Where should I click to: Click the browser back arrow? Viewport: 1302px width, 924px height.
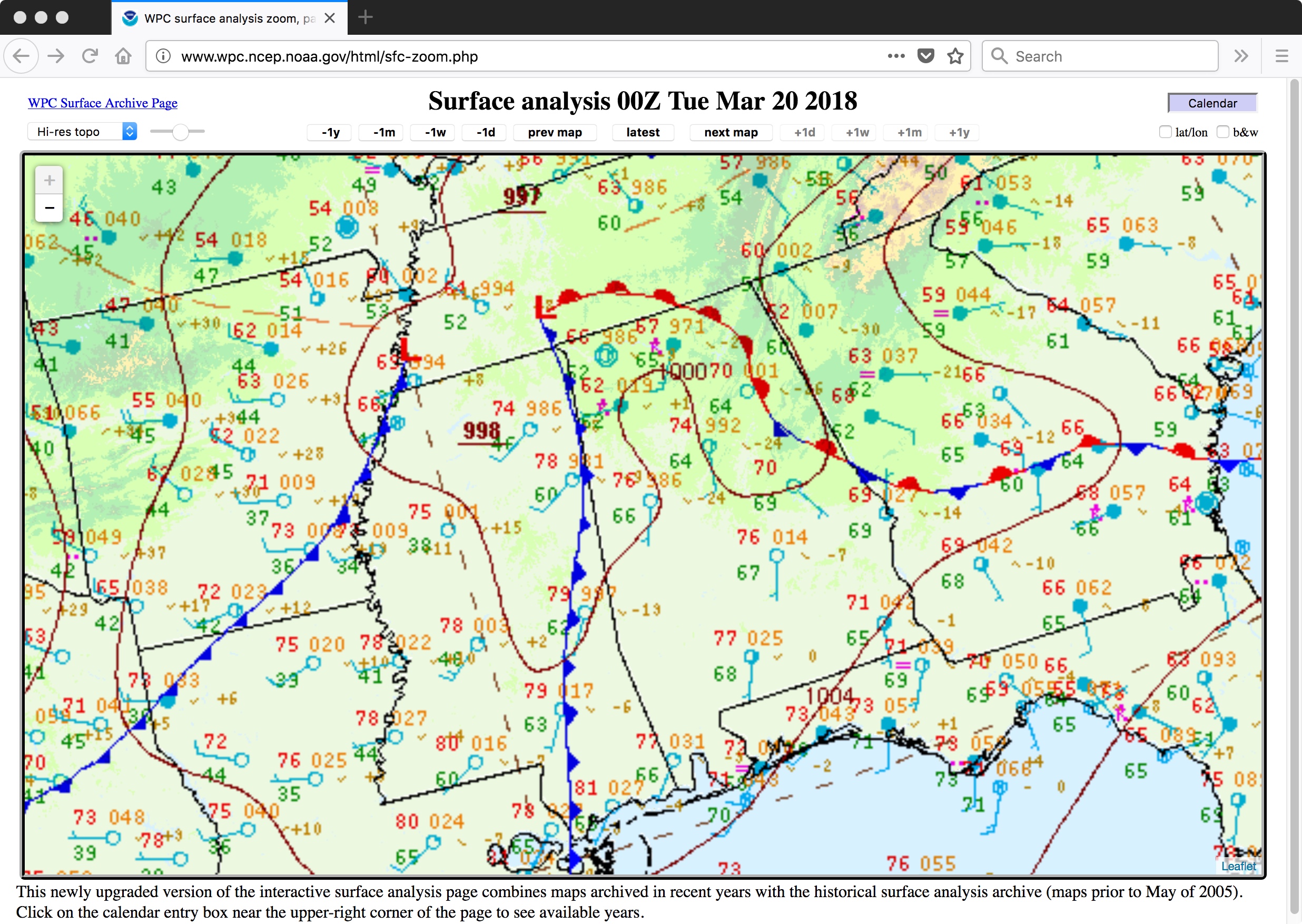[x=22, y=56]
